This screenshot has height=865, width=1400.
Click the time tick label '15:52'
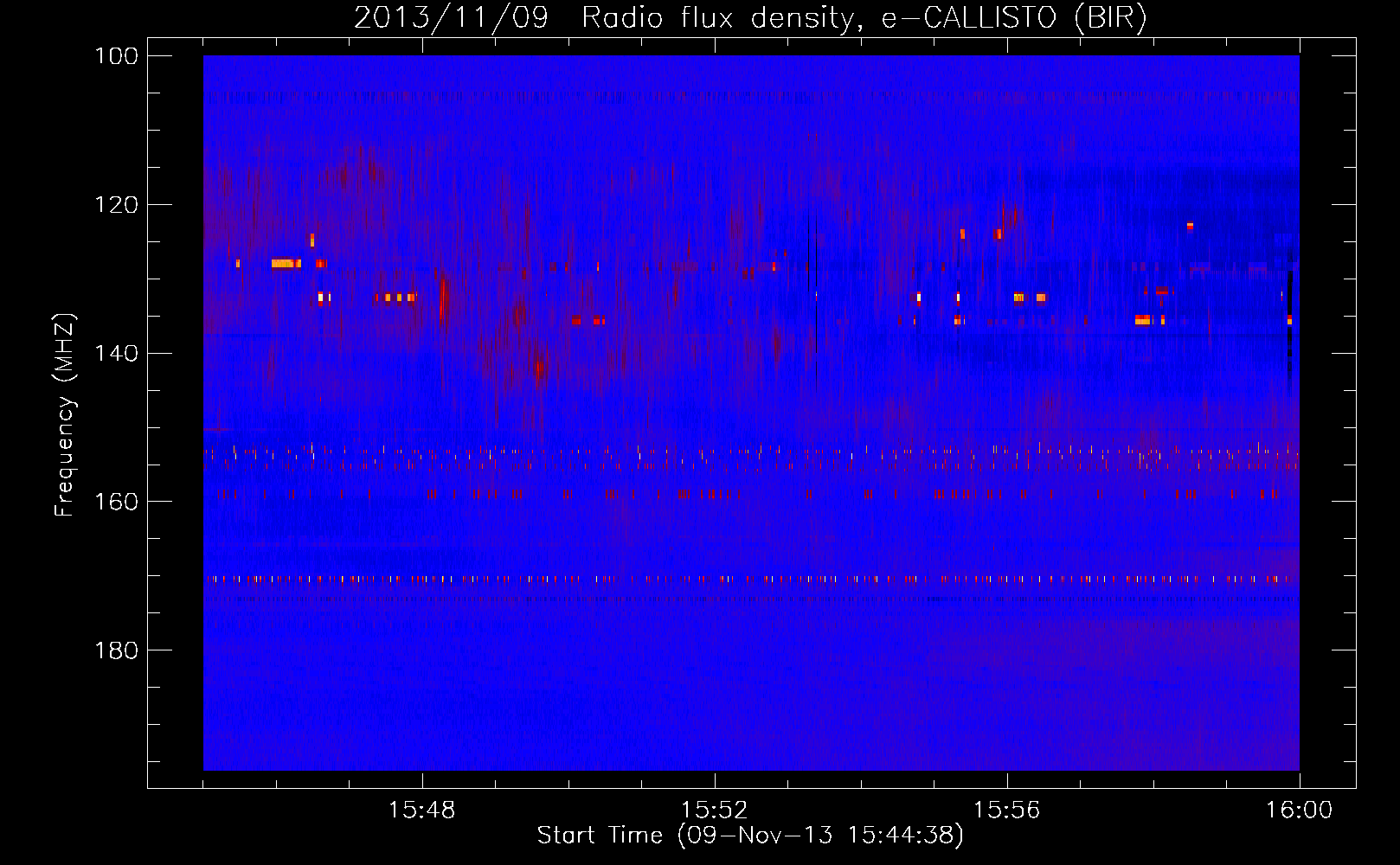tap(714, 811)
